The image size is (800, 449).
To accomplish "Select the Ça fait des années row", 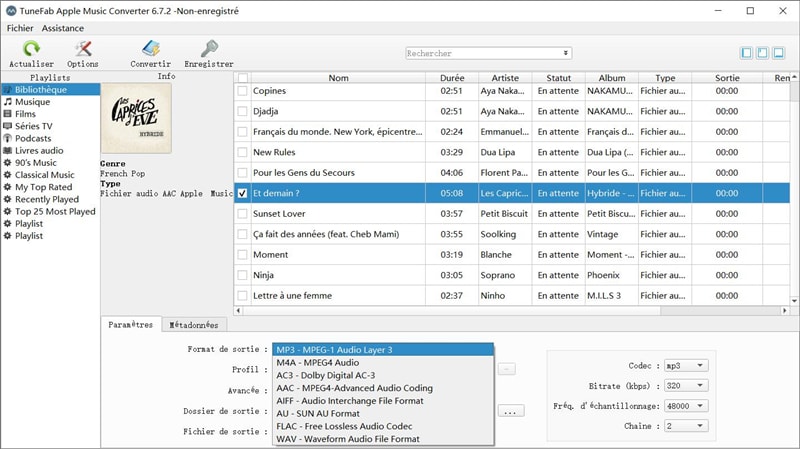I will pos(512,234).
